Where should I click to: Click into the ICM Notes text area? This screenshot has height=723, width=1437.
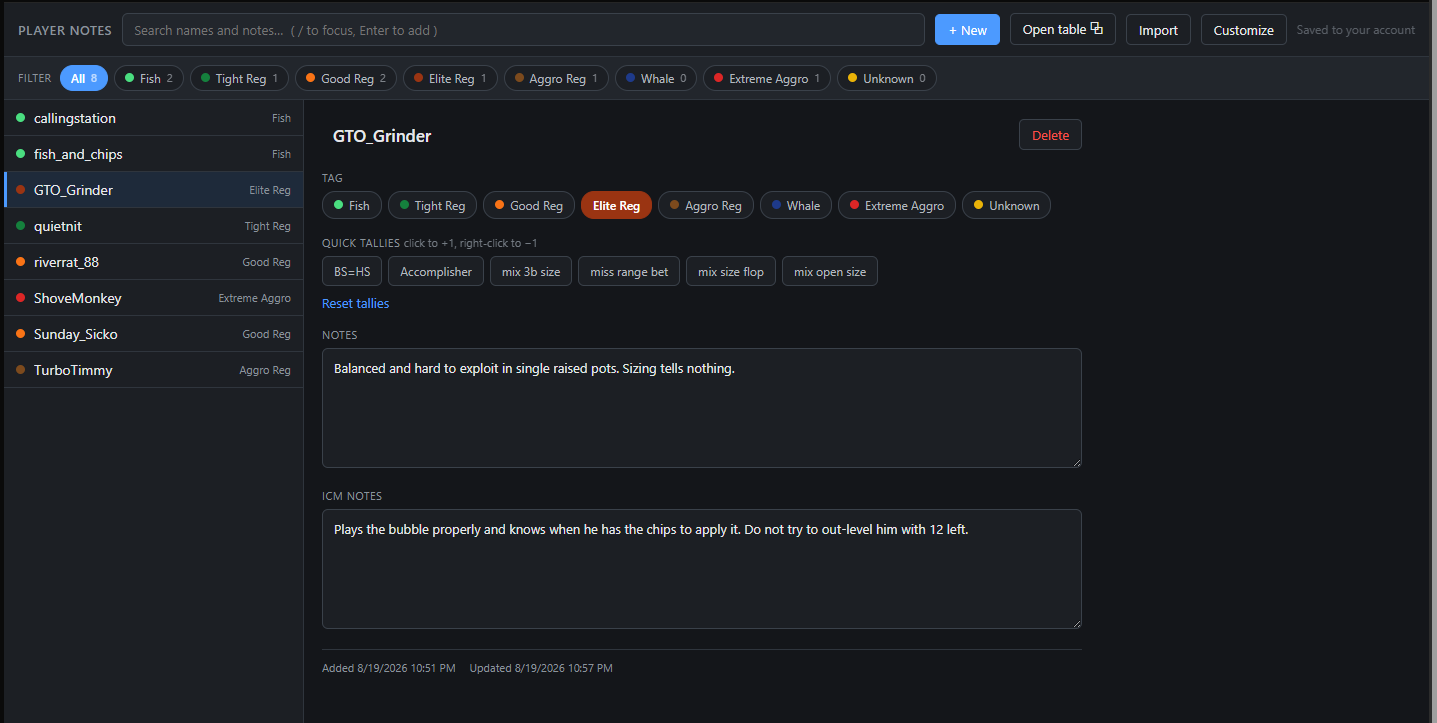coord(702,569)
